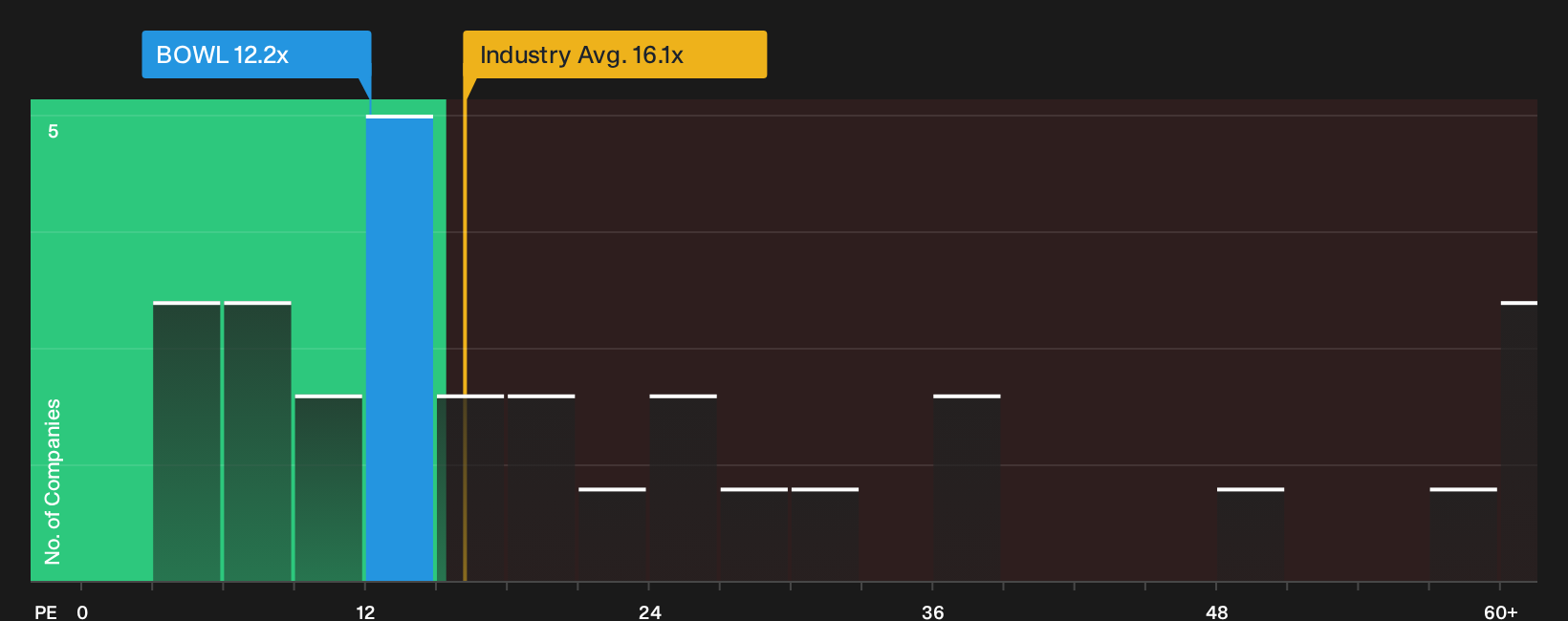Screen dimensions: 1568x621
Task: Click the axis label 48
Action: coord(1217,611)
